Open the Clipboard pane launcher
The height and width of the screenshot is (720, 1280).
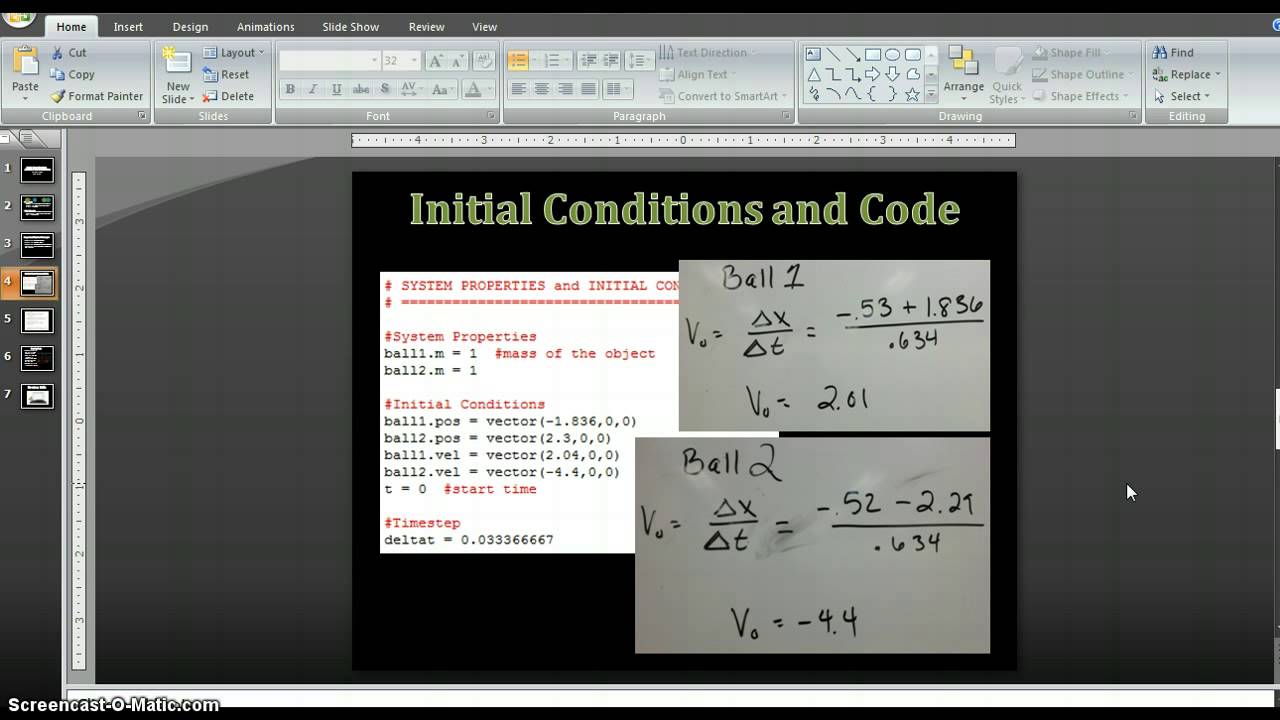[142, 116]
